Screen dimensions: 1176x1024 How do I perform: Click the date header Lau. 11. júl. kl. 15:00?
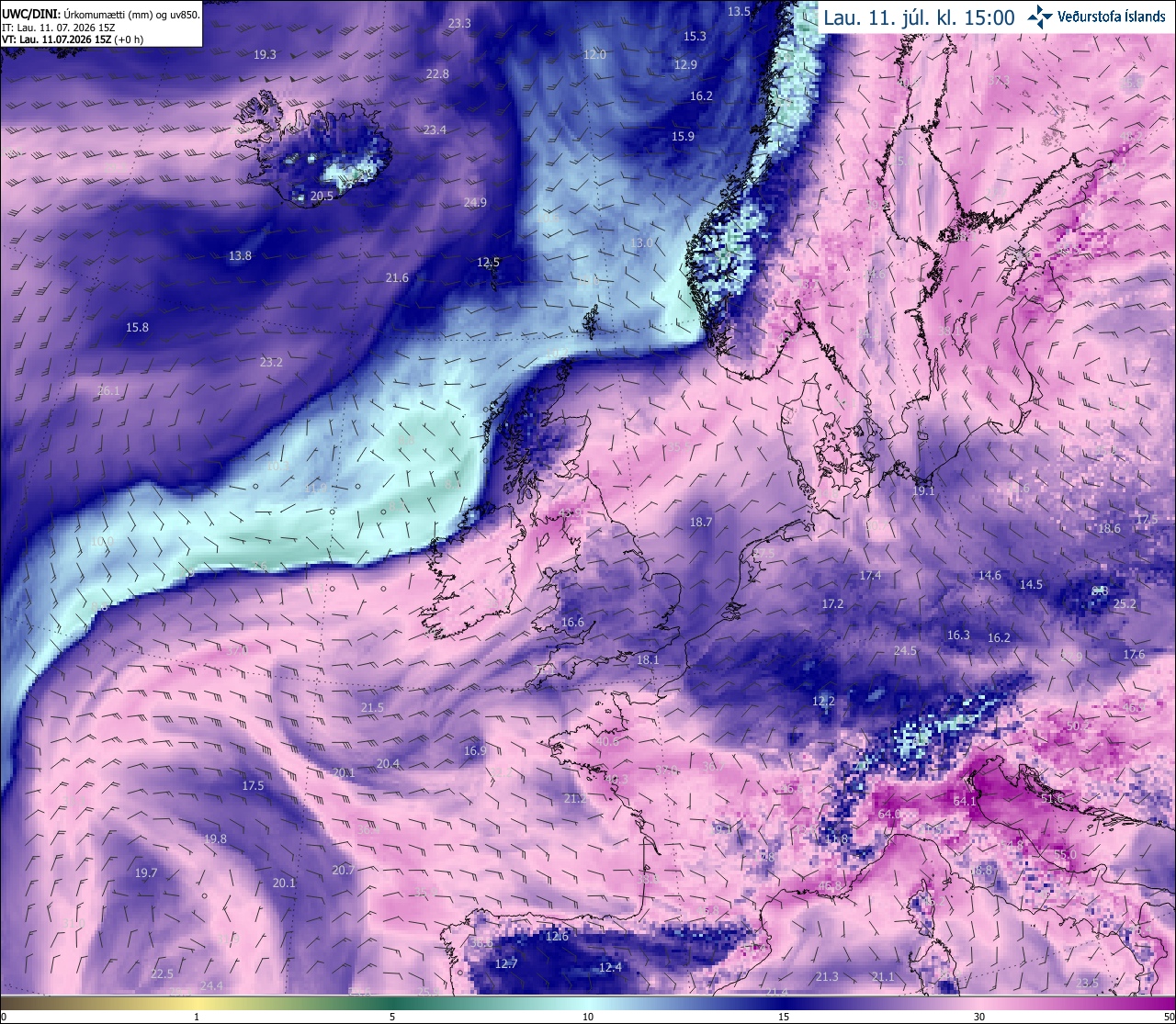pos(919,17)
